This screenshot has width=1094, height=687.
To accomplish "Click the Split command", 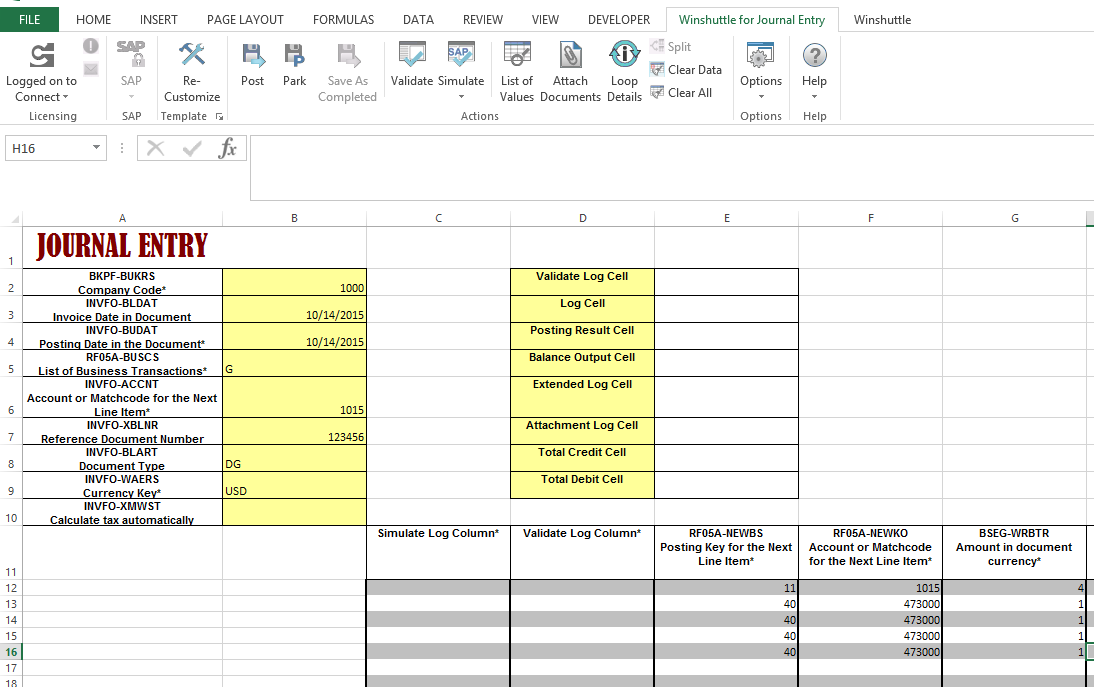I will click(x=670, y=47).
